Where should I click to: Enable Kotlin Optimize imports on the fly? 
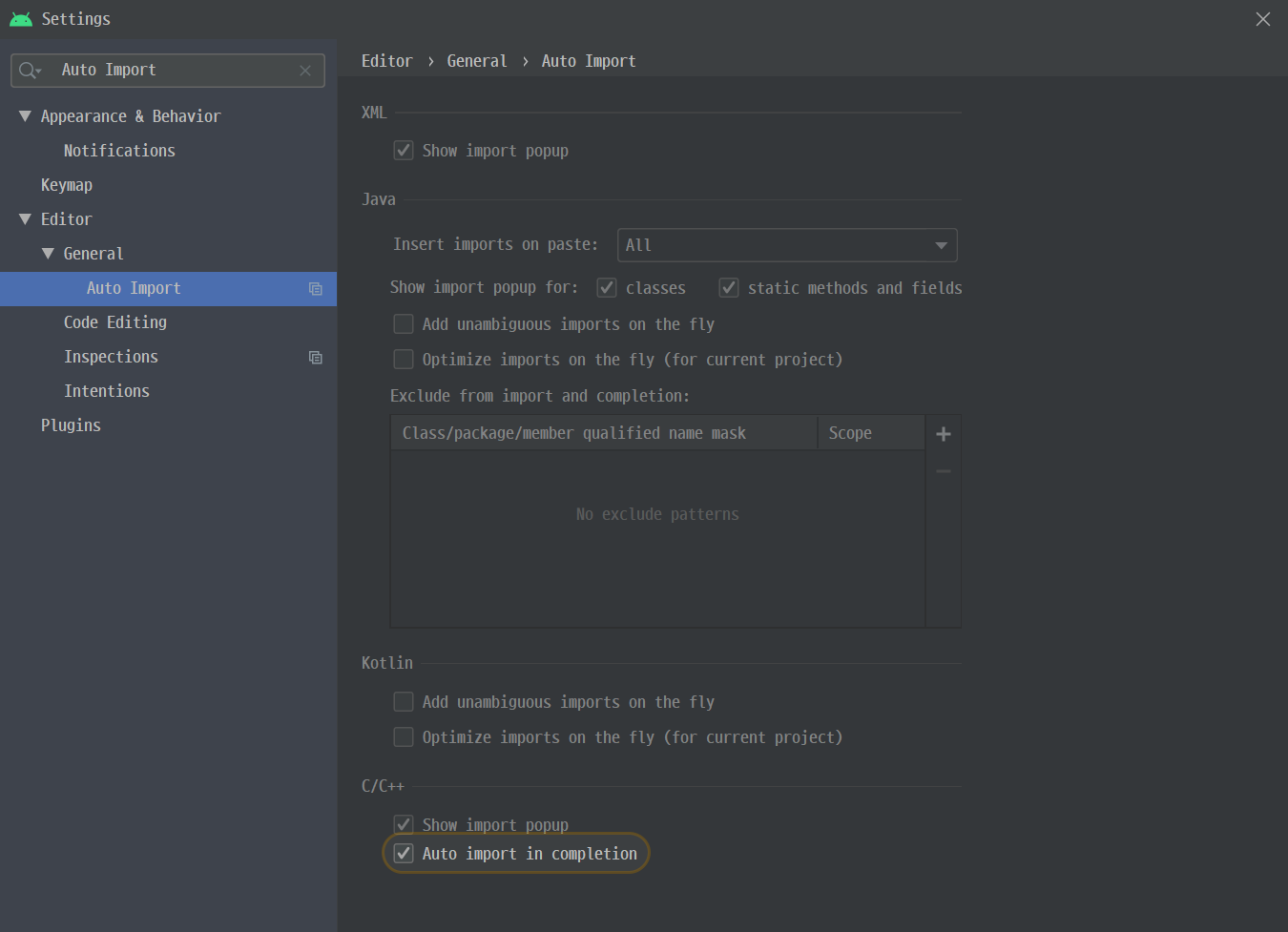404,737
